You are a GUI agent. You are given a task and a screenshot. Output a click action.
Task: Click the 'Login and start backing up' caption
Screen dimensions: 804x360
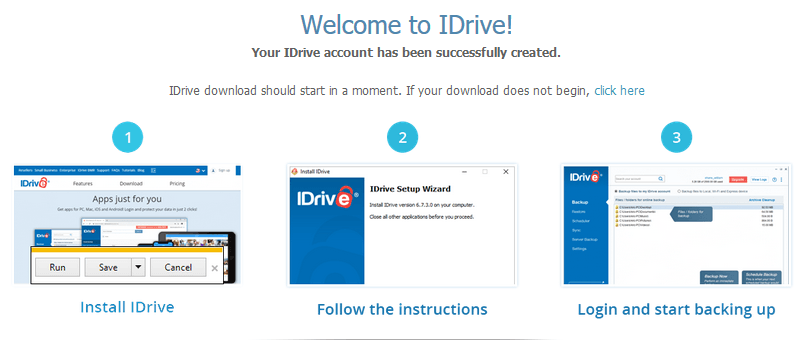[676, 309]
